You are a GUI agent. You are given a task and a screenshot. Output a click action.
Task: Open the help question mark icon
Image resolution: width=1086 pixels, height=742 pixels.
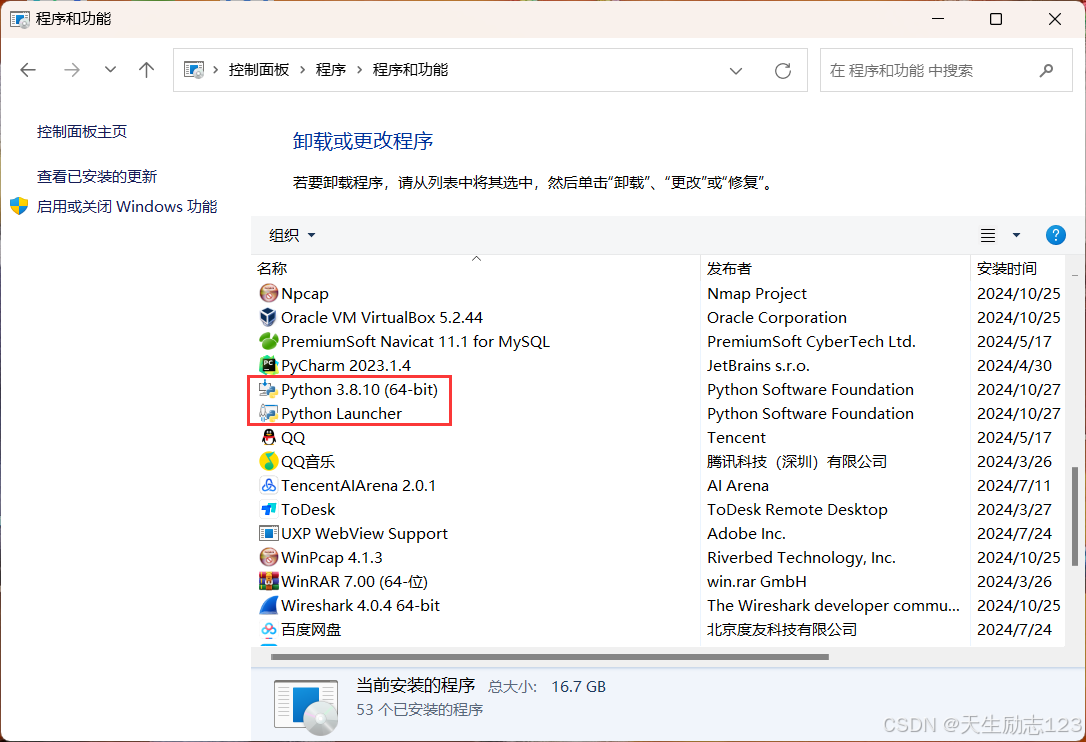[x=1055, y=235]
